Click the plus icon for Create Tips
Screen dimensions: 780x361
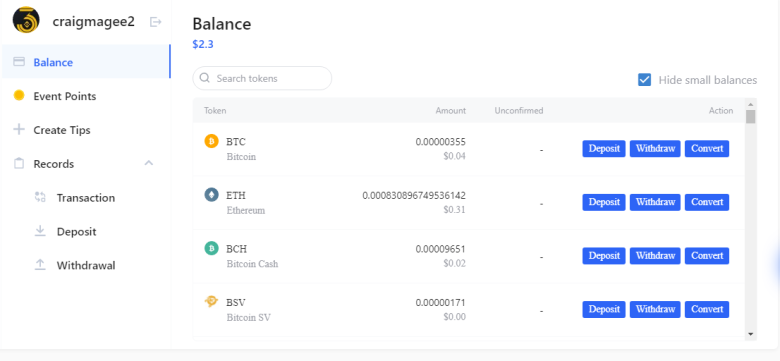(x=19, y=130)
